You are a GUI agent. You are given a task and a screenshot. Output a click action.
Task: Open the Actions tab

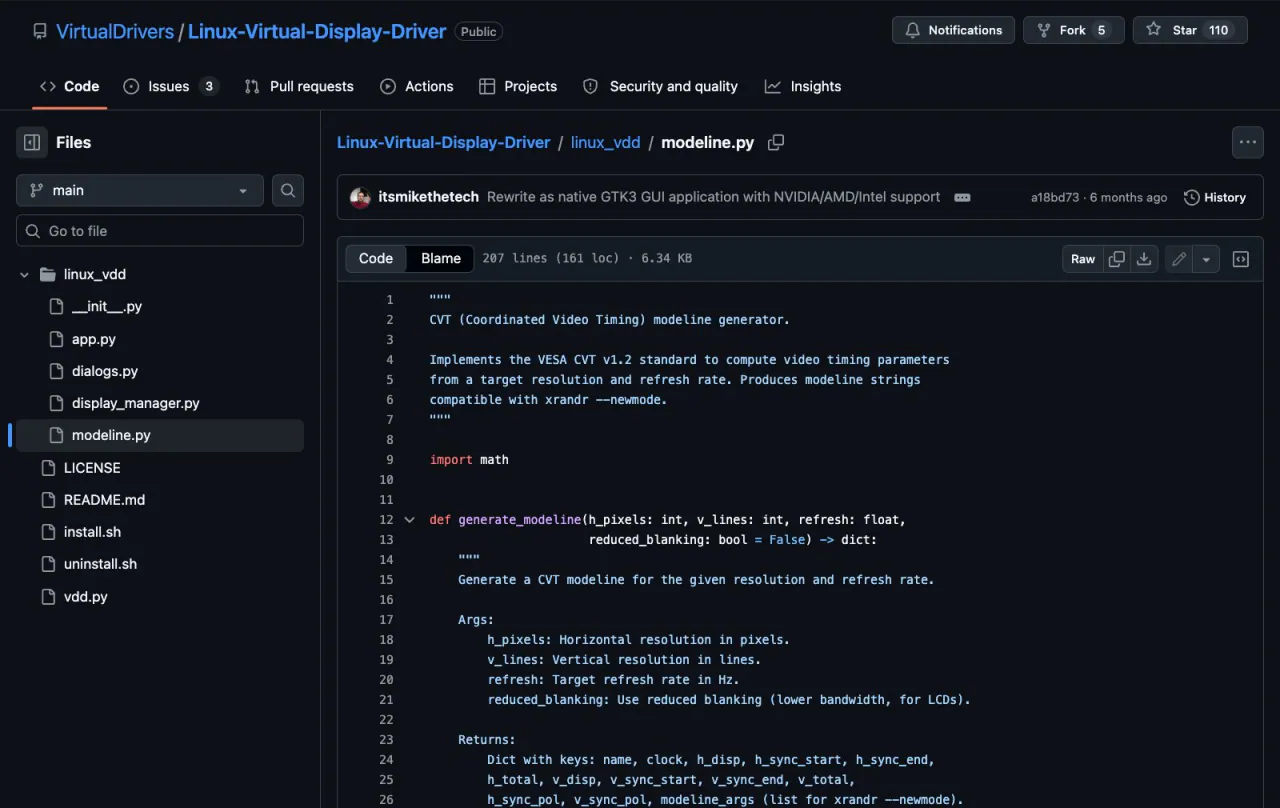pyautogui.click(x=417, y=86)
